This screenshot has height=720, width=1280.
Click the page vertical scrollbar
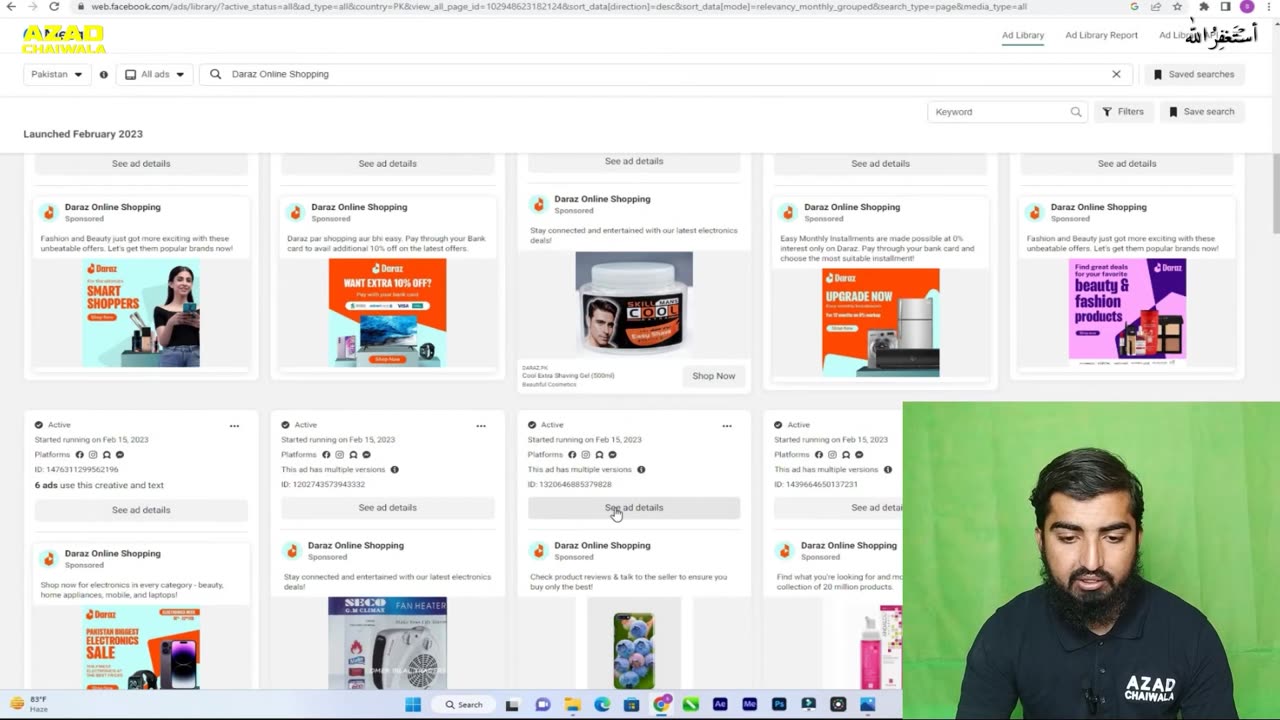coord(1275,195)
